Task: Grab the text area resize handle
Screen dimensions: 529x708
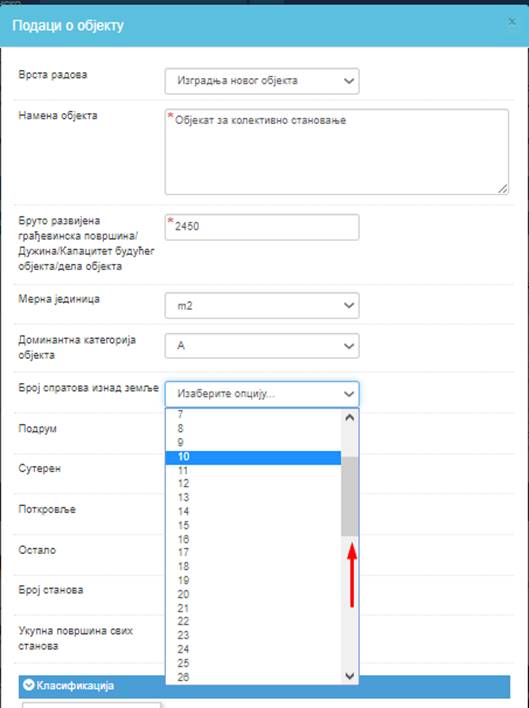Action: click(x=503, y=189)
